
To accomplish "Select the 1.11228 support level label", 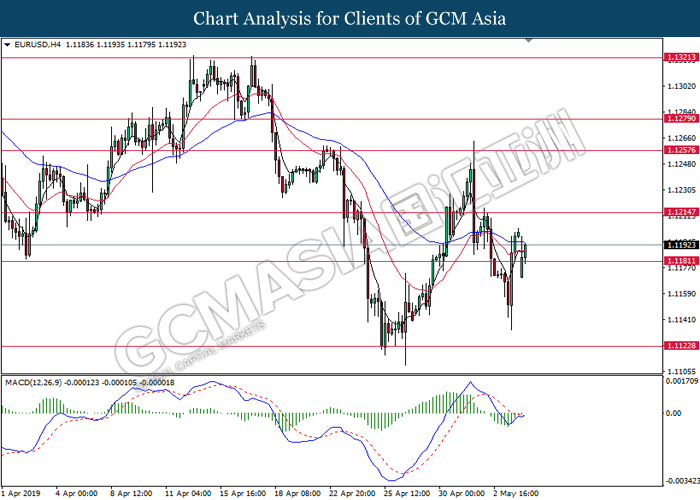I will [x=681, y=346].
